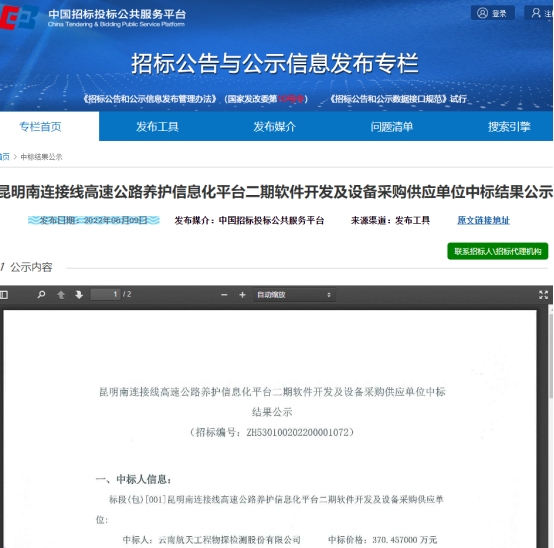This screenshot has height=548, width=554.
Task: Zoom out with the minus icon
Action: click(224, 295)
